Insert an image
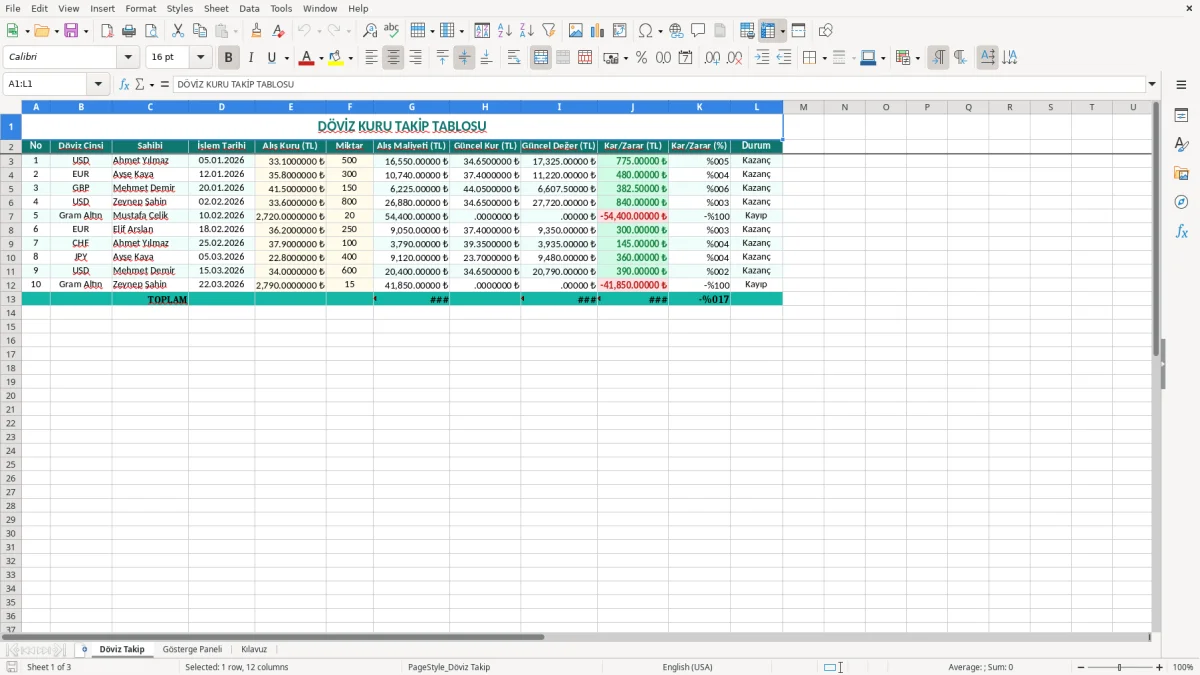Image resolution: width=1200 pixels, height=675 pixels. point(576,31)
